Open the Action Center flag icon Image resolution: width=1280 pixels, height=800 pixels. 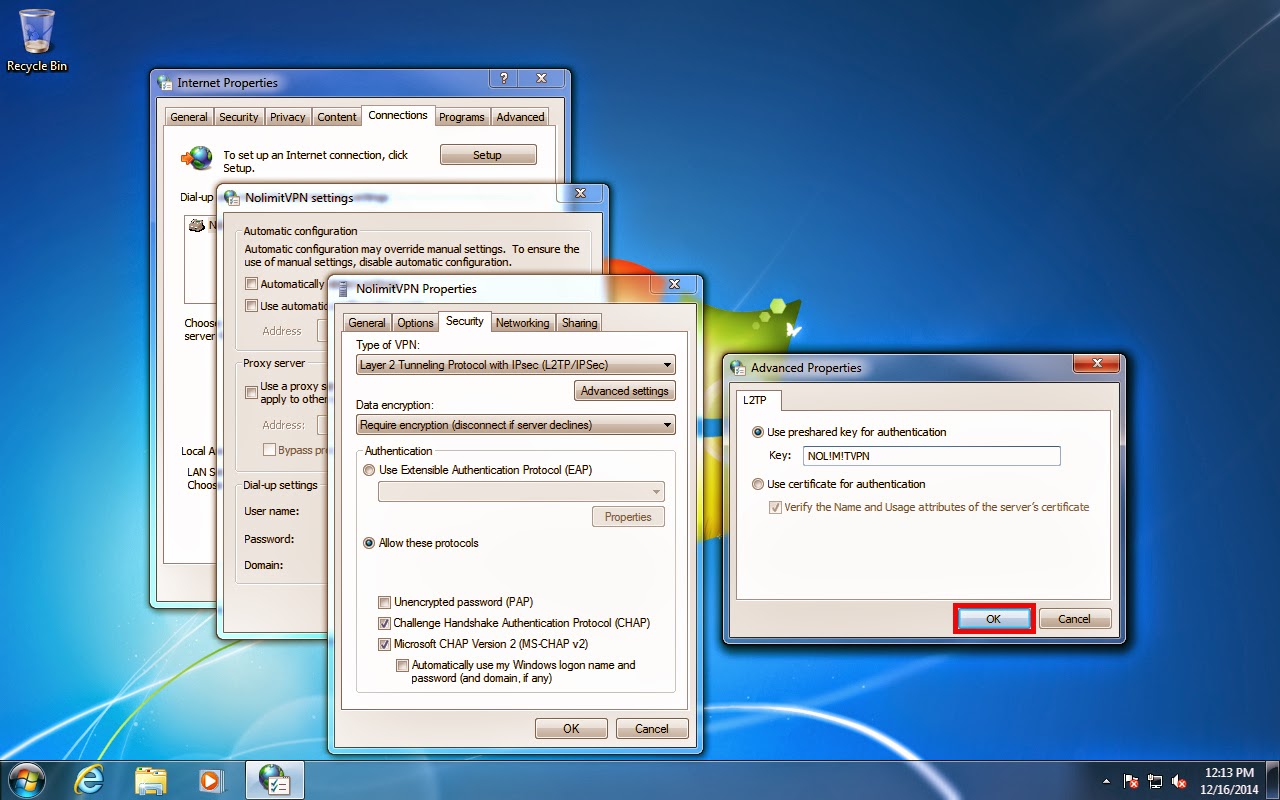pyautogui.click(x=1132, y=781)
